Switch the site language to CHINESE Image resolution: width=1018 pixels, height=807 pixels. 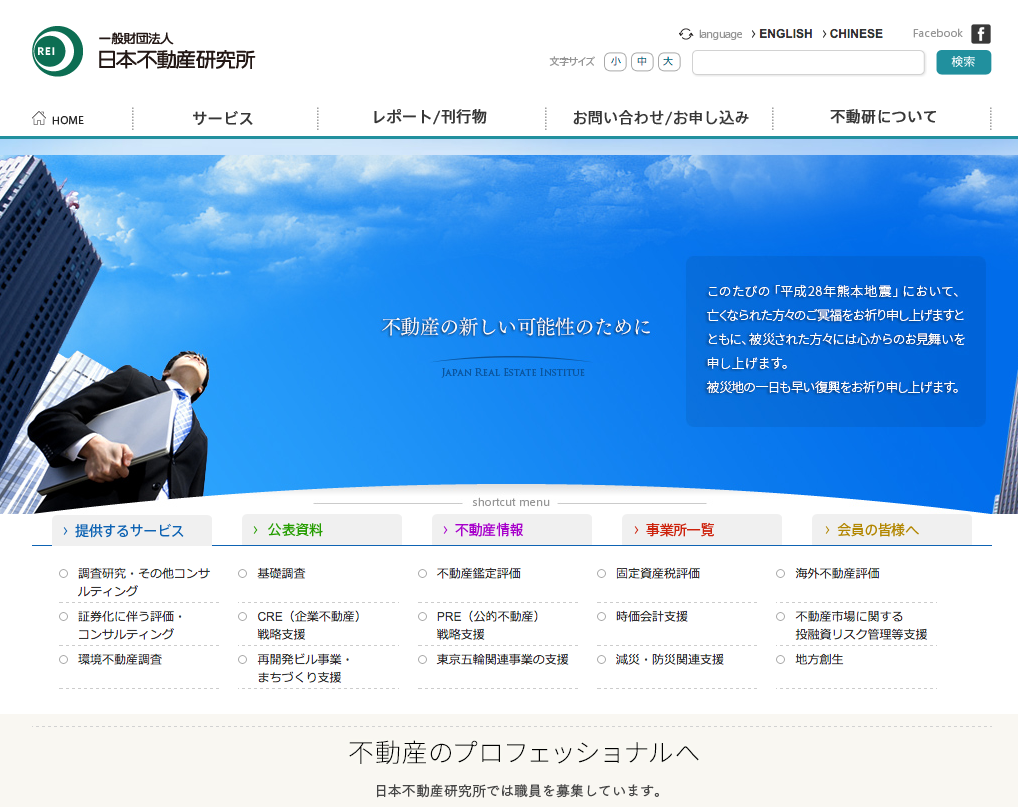coord(855,33)
